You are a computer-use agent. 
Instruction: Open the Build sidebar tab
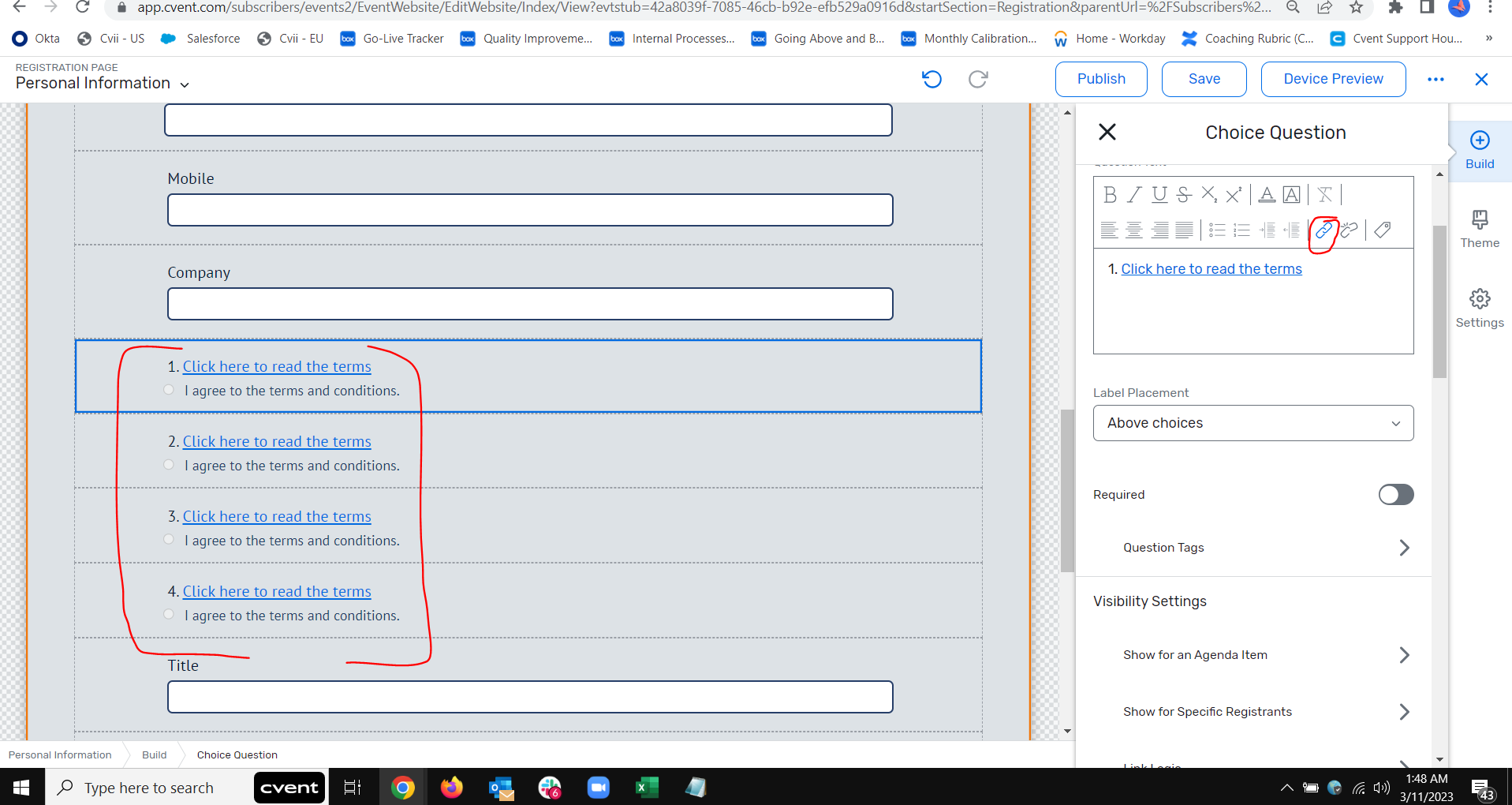tap(1480, 151)
